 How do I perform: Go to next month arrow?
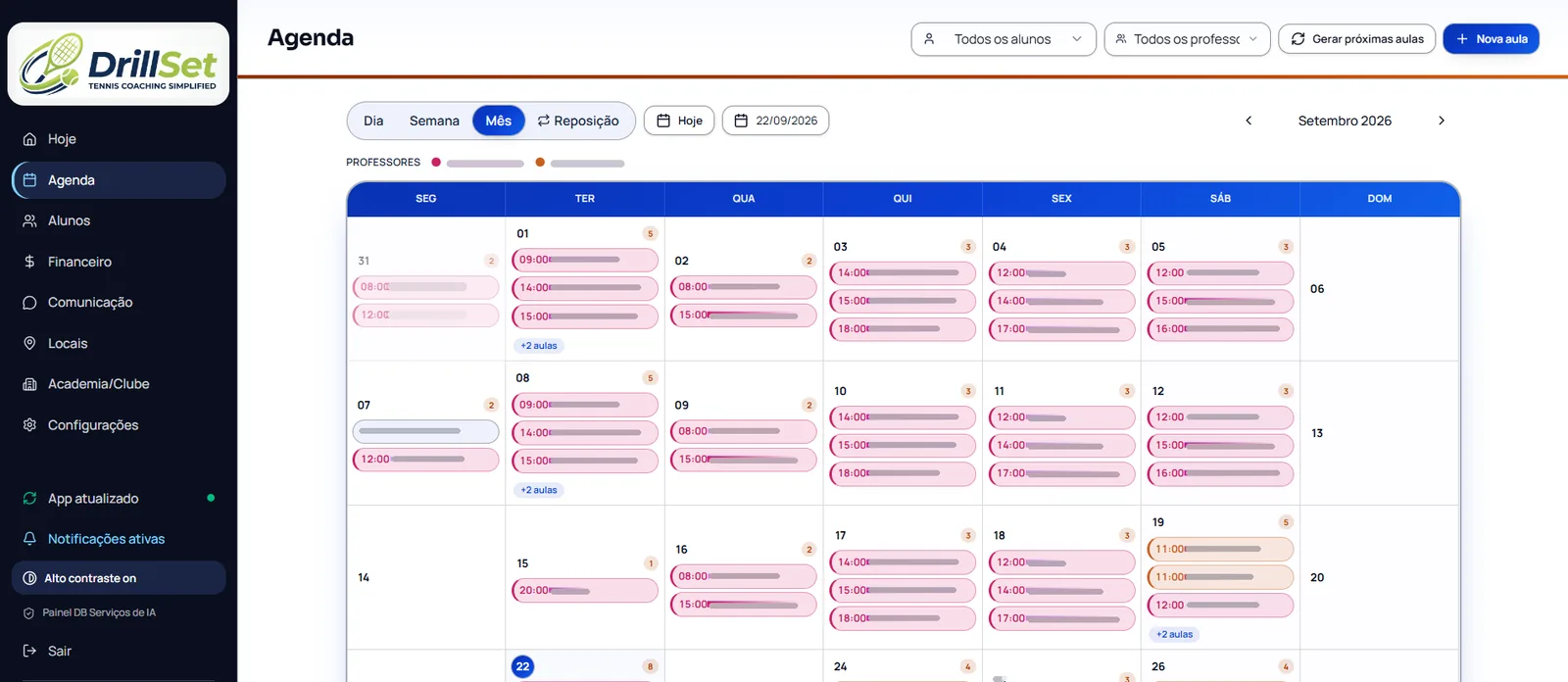(x=1441, y=121)
